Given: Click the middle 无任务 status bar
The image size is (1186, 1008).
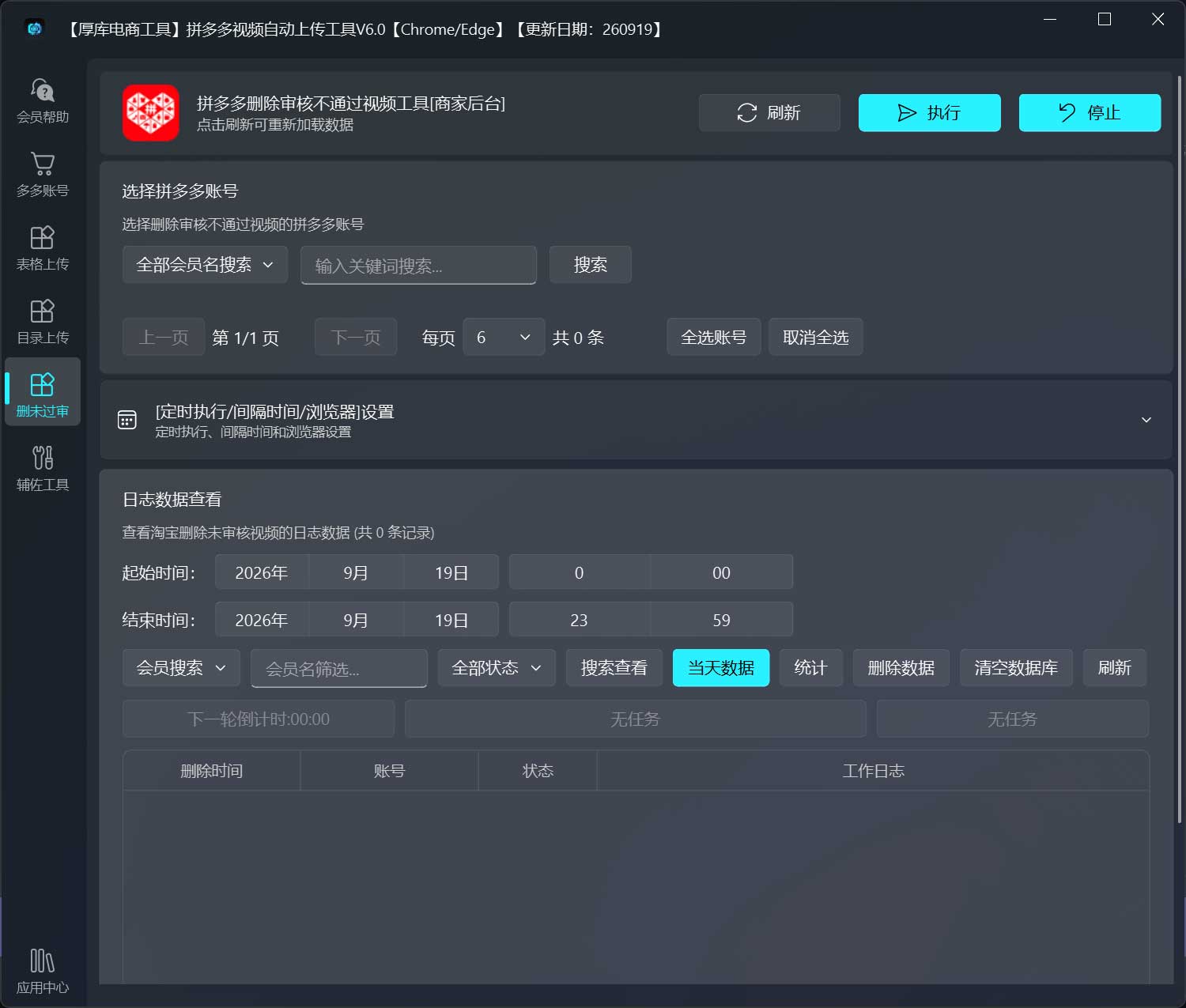Looking at the screenshot, I should pyautogui.click(x=636, y=719).
